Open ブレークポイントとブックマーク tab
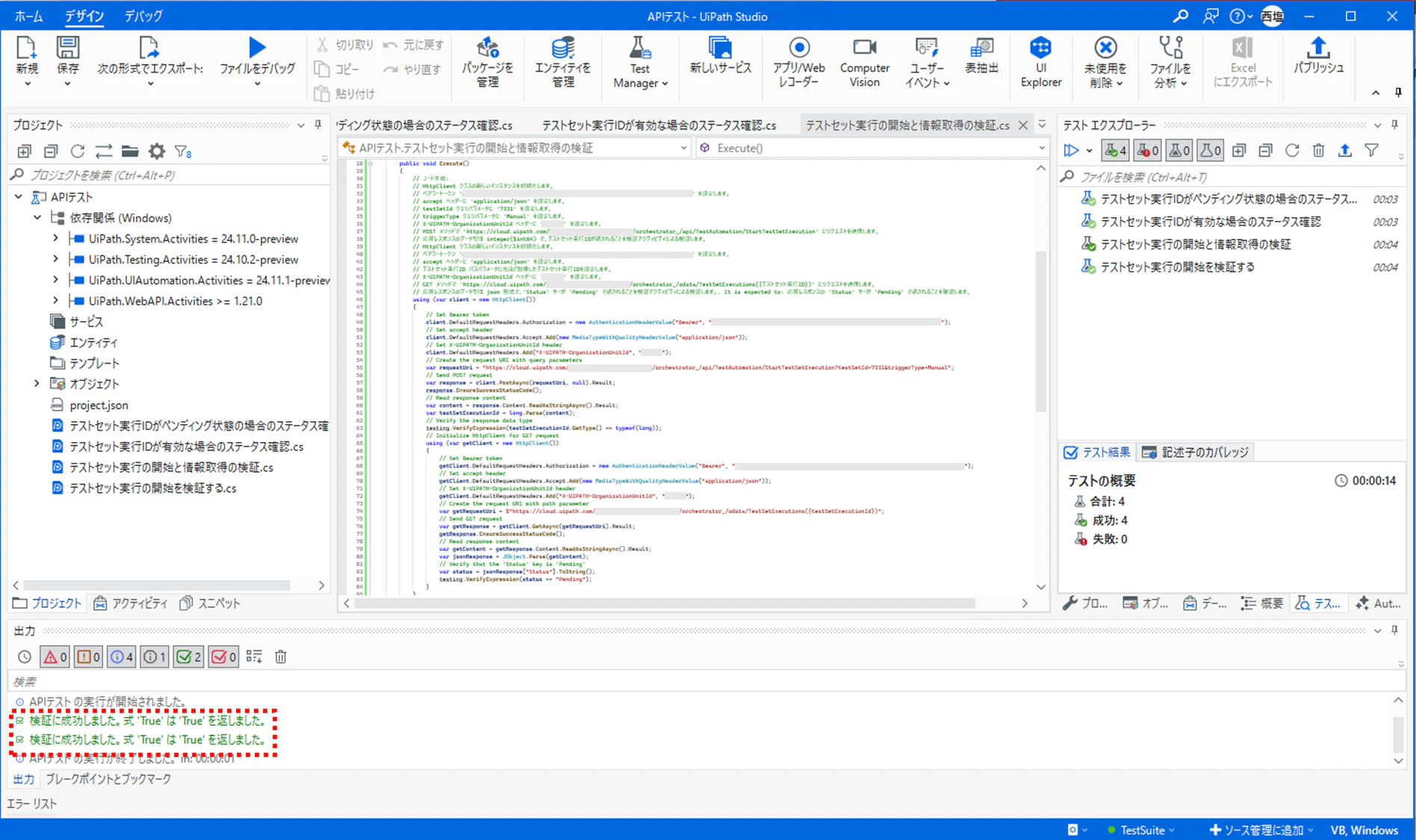The image size is (1416, 840). (108, 779)
